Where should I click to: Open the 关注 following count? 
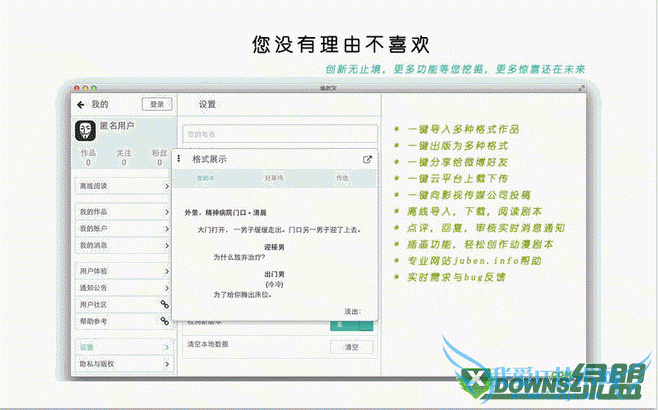(124, 157)
